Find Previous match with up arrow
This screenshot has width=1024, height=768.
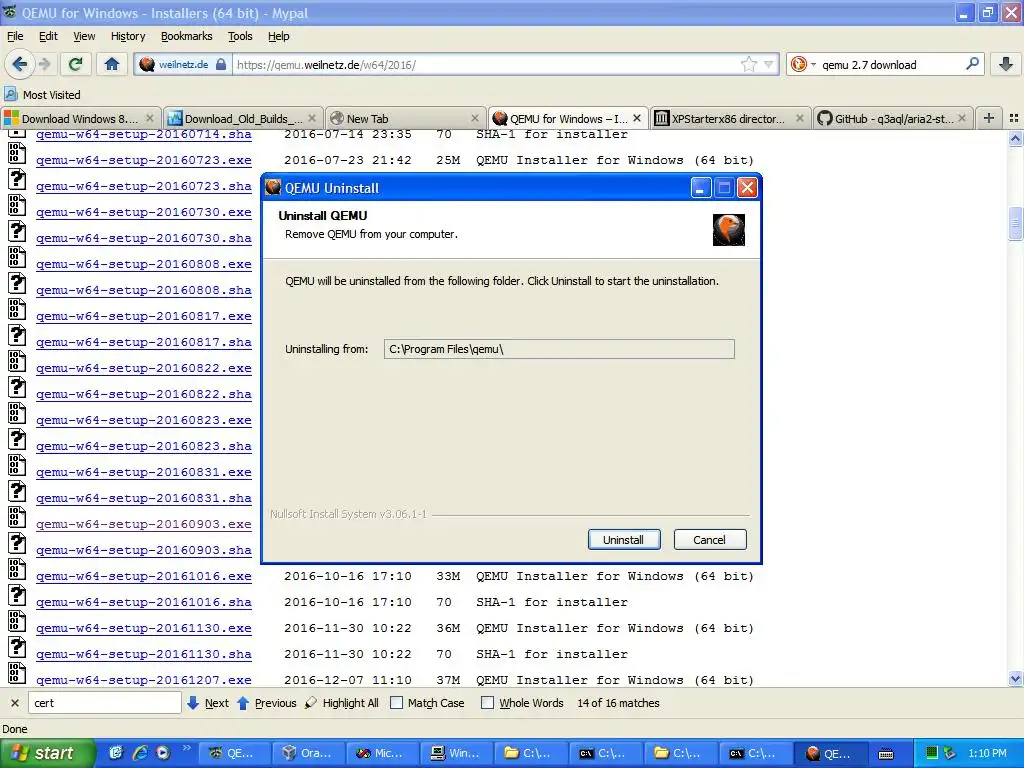pos(266,703)
